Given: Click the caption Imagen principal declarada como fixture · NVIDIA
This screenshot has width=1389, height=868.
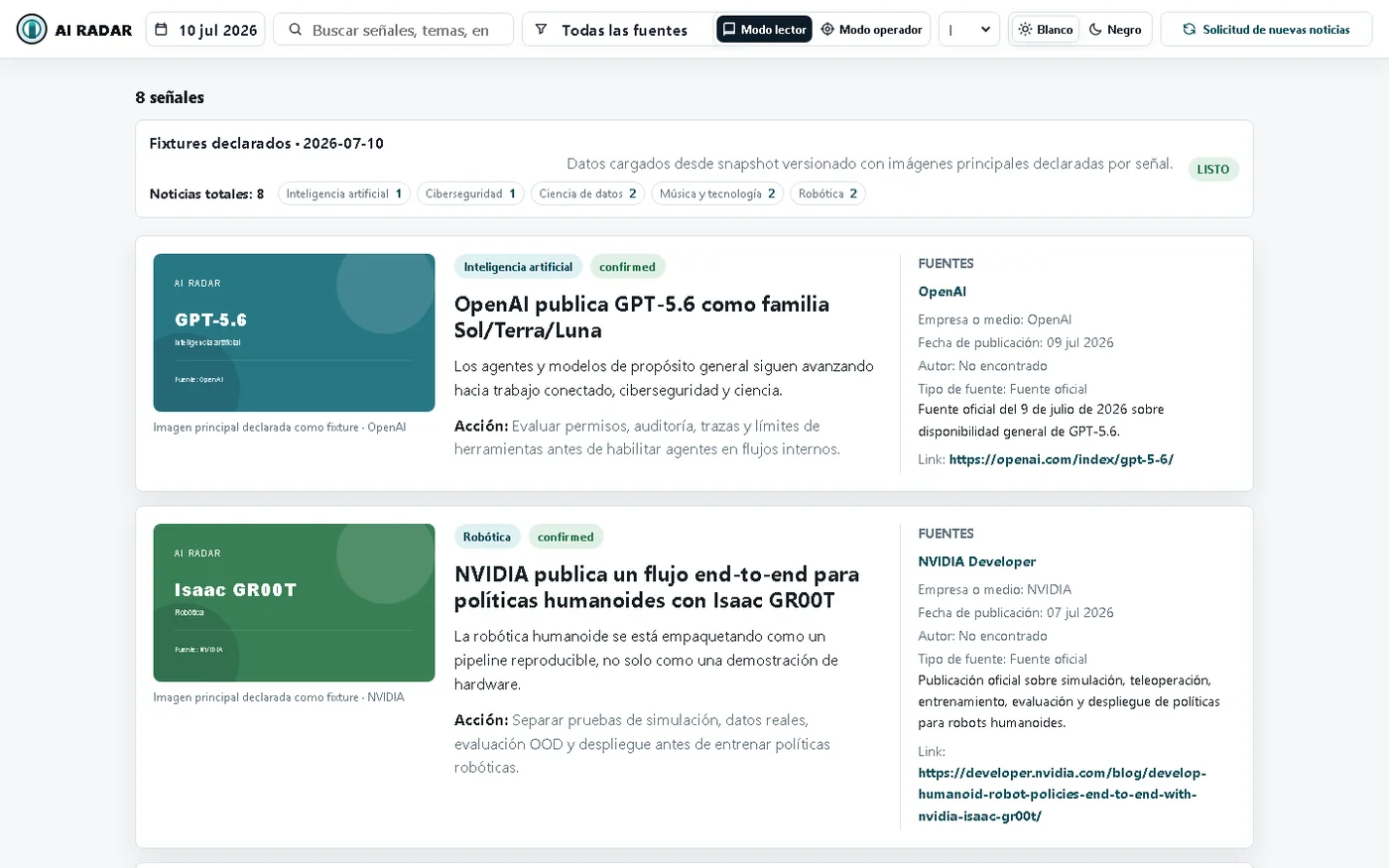Looking at the screenshot, I should coord(279,697).
